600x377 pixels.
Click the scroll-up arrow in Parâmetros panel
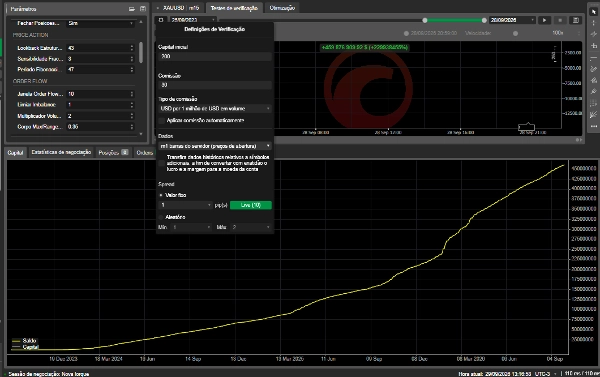pyautogui.click(x=141, y=22)
